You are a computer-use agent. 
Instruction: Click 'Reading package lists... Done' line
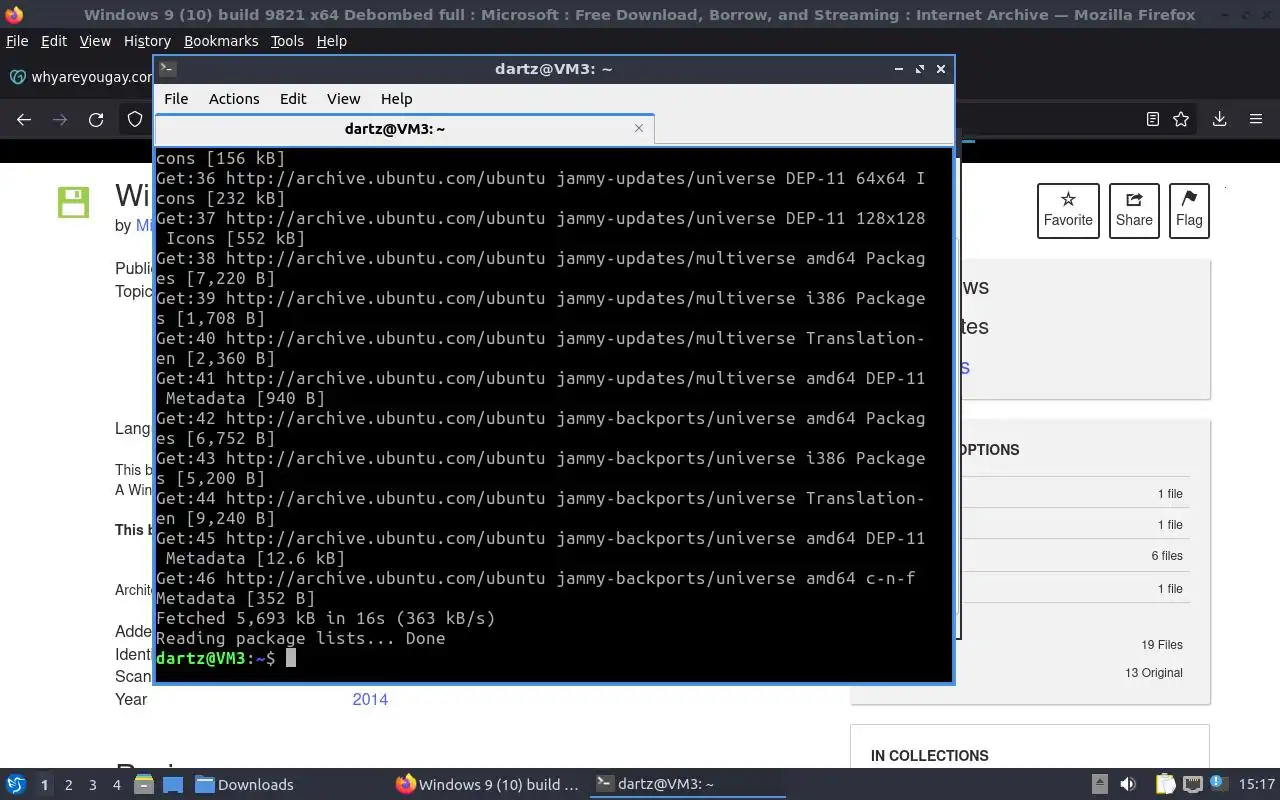(x=301, y=638)
